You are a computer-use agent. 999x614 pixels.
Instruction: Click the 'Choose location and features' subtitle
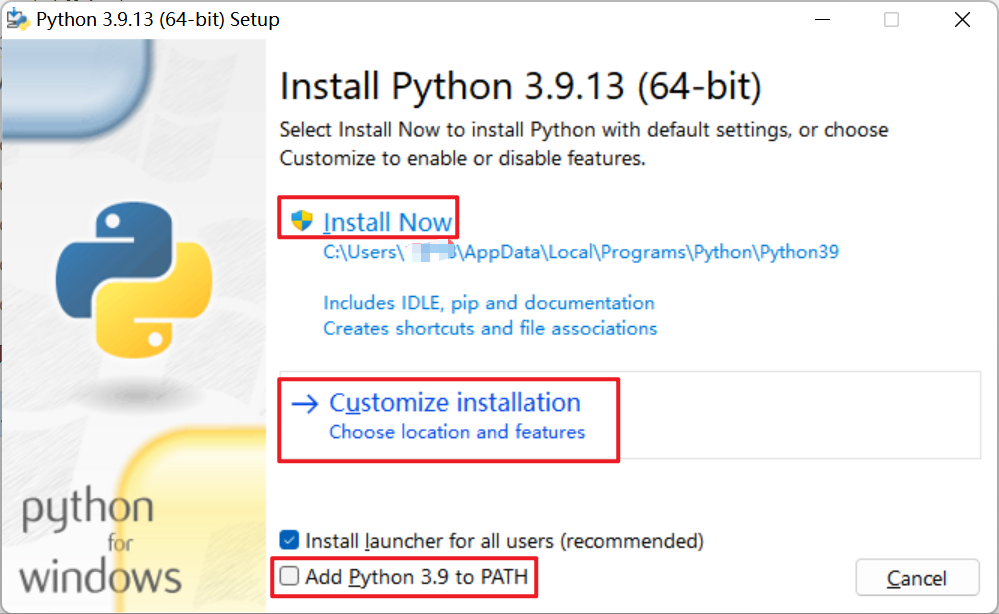pos(457,432)
